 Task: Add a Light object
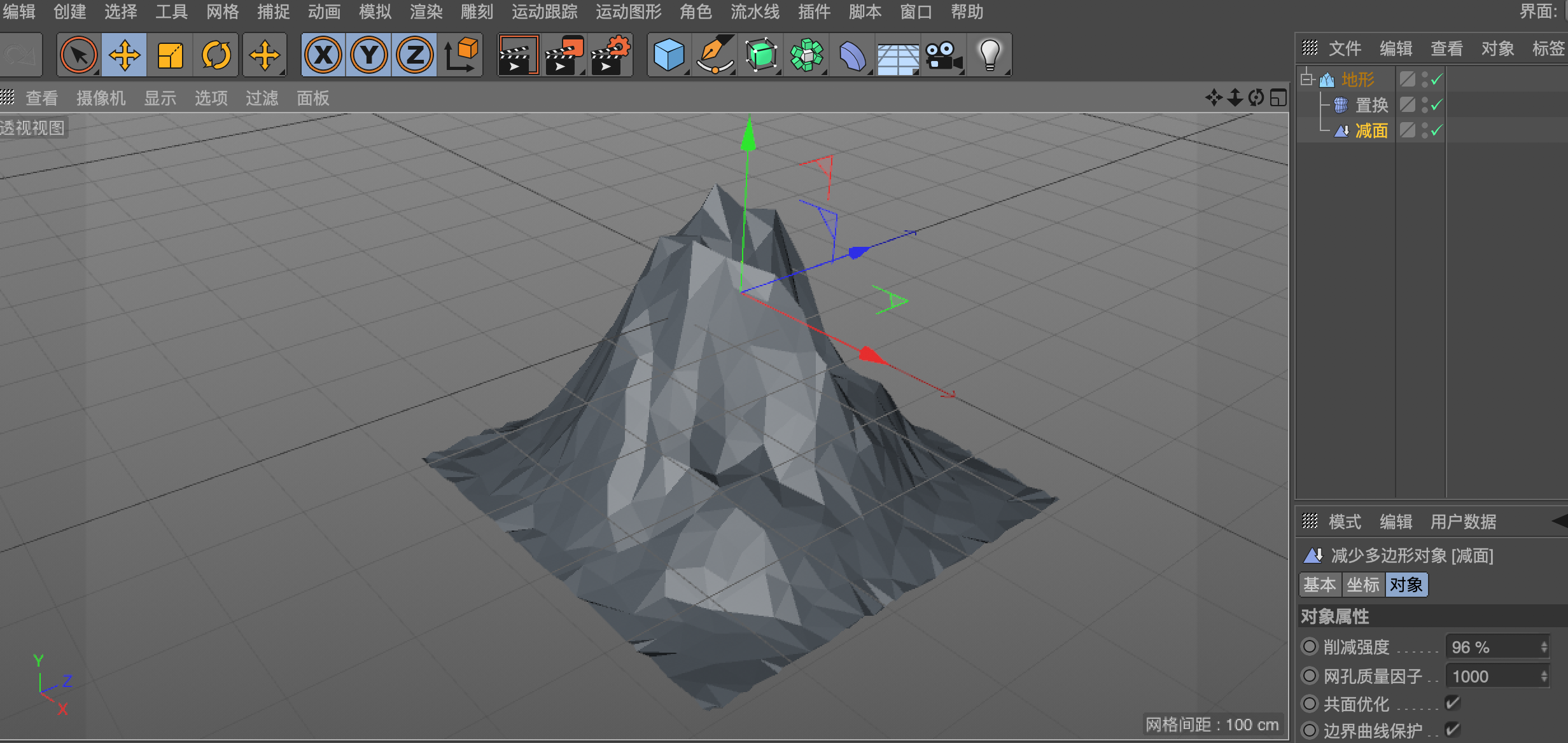pyautogui.click(x=989, y=56)
